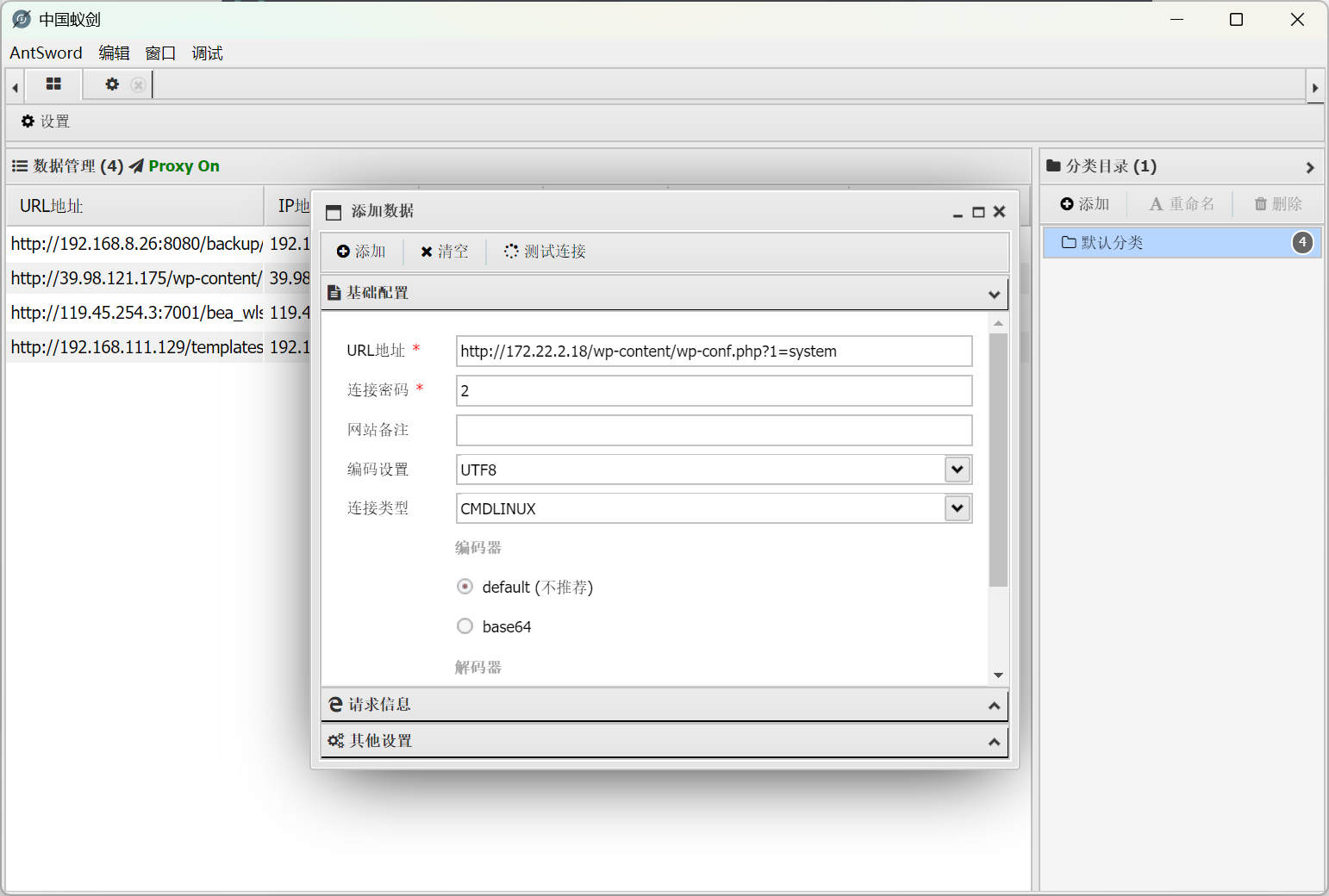Click the grid home tab icon
Viewport: 1329px width, 896px height.
pyautogui.click(x=53, y=84)
